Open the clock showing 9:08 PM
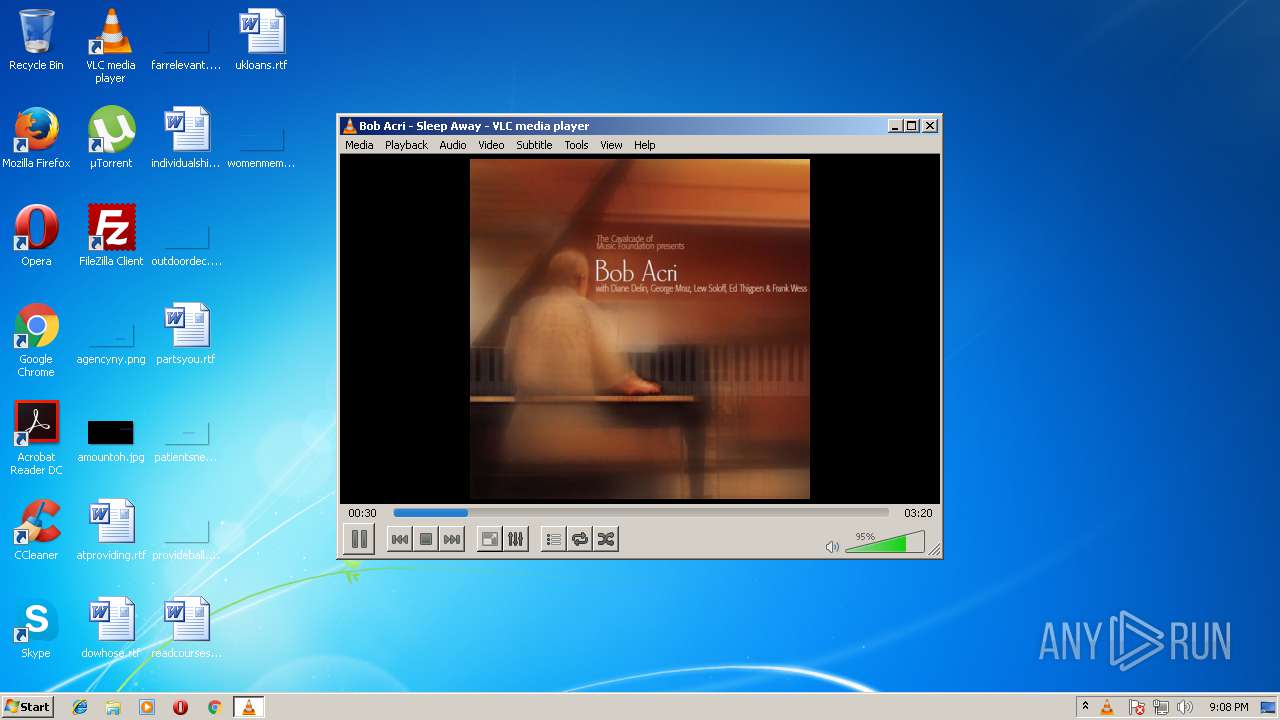Screen dimensions: 1280x720 click(1228, 707)
